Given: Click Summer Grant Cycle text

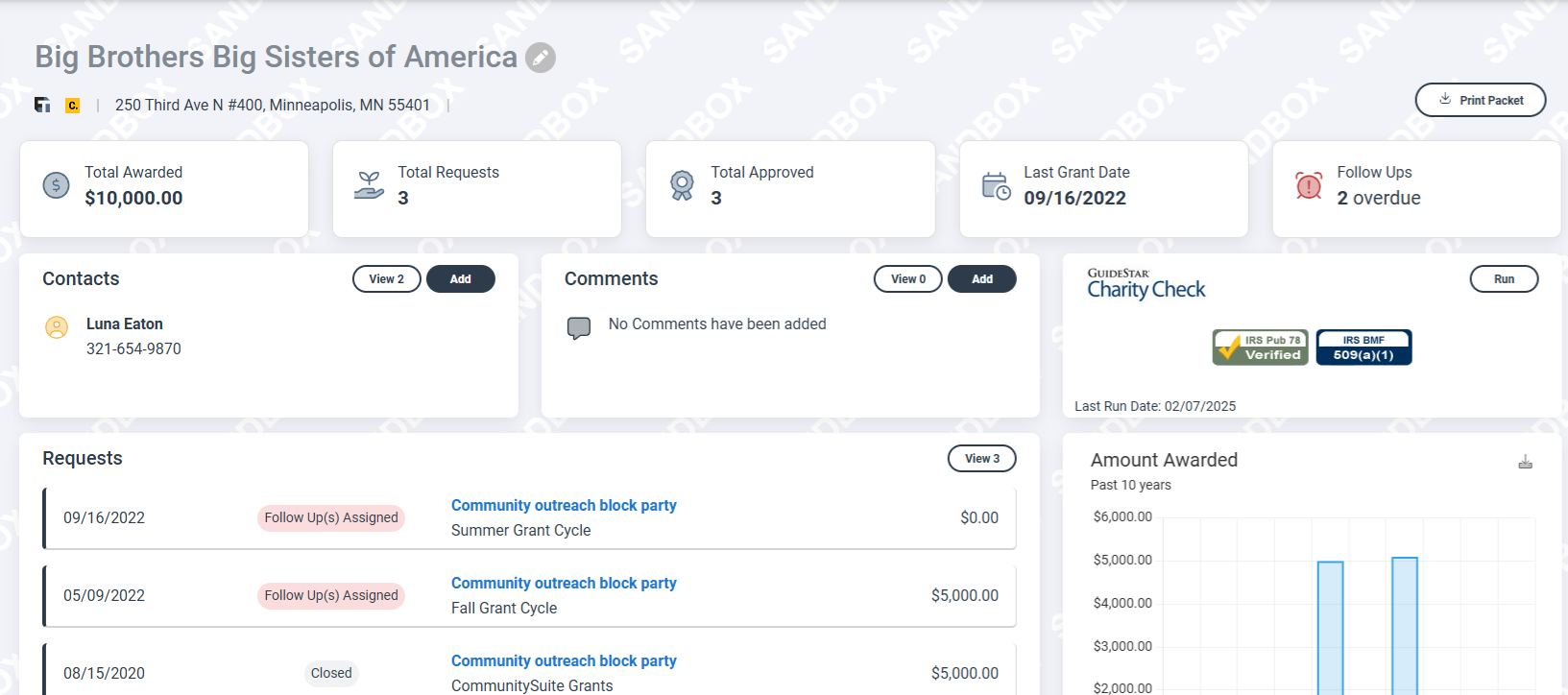Looking at the screenshot, I should [x=521, y=530].
